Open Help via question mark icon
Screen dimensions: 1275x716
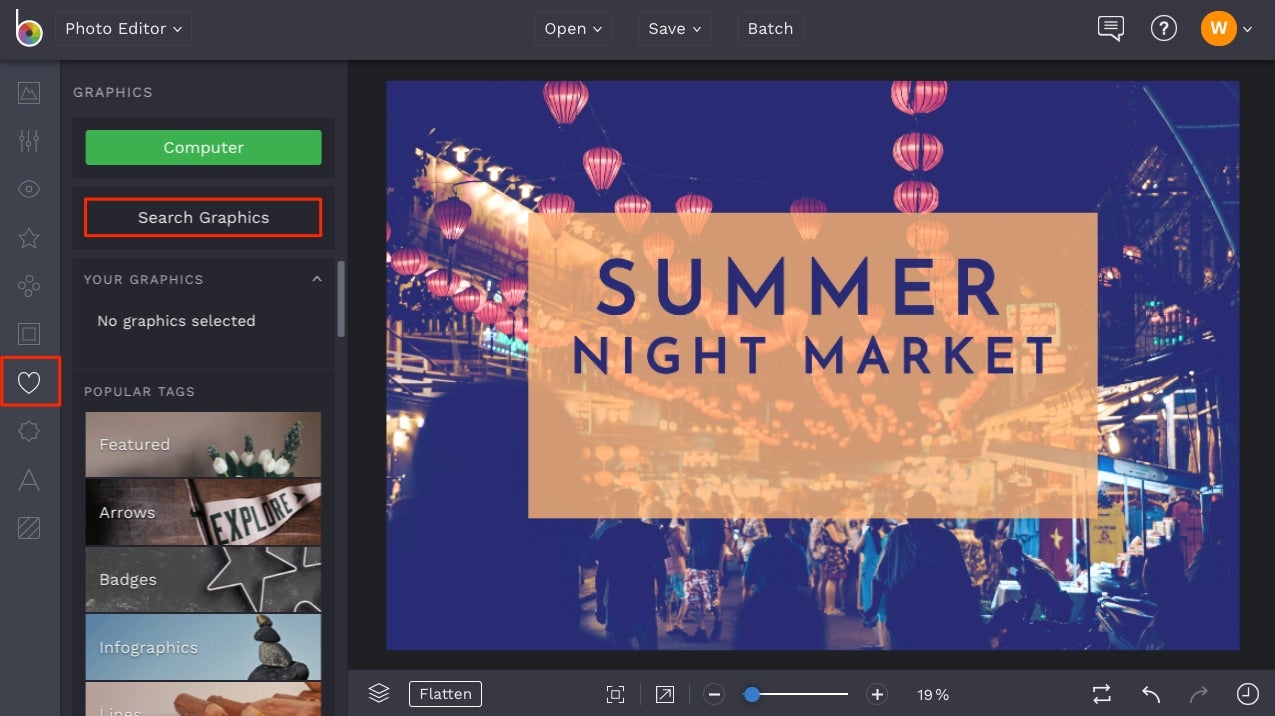coord(1163,28)
